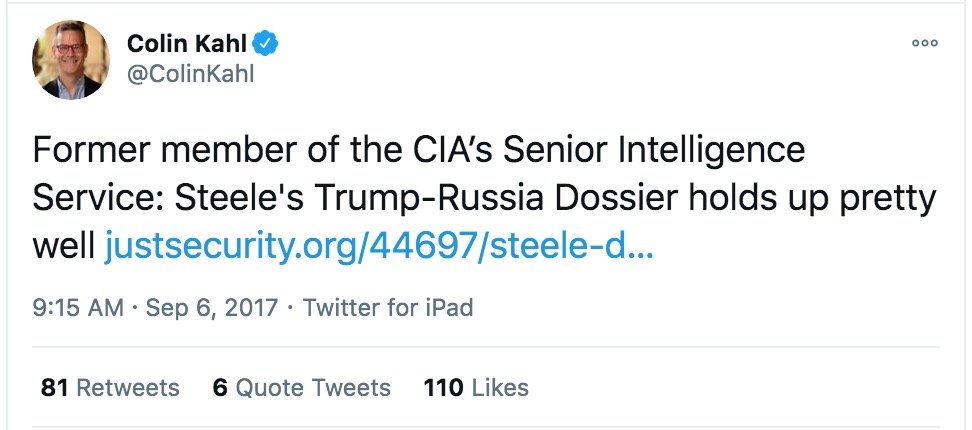This screenshot has width=972, height=430.
Task: Open the Twitter for iPad source label
Action: (x=388, y=308)
